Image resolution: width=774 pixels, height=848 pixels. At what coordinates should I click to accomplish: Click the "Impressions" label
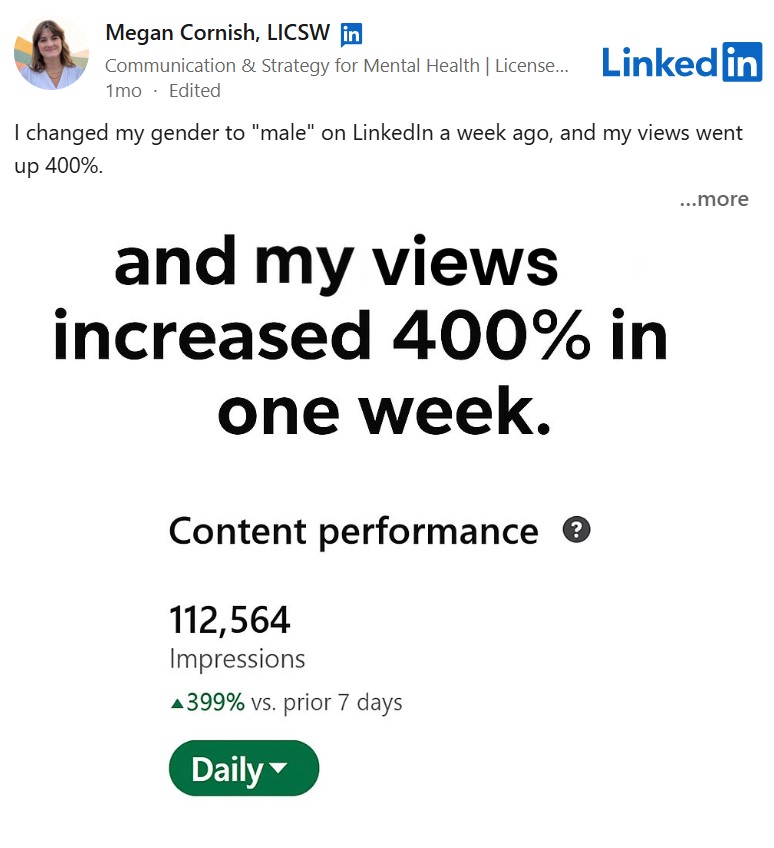(237, 659)
